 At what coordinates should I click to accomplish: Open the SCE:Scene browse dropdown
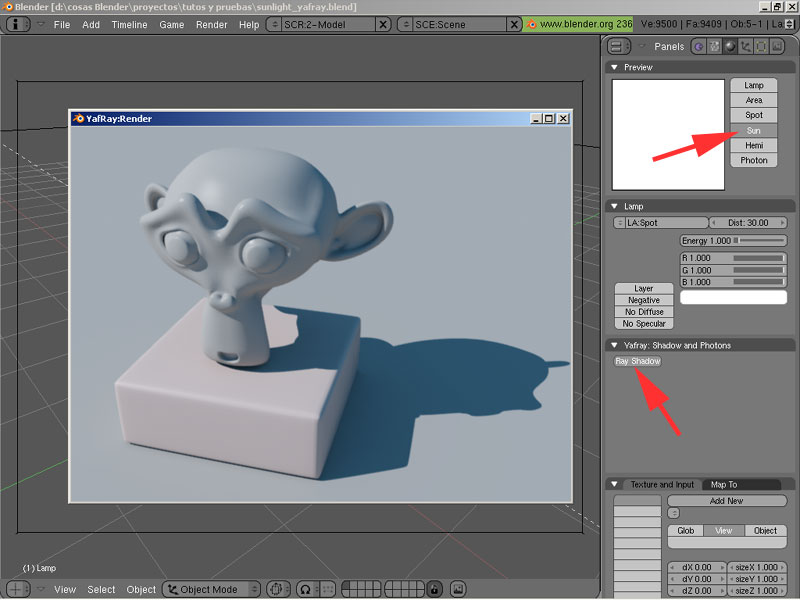(406, 24)
